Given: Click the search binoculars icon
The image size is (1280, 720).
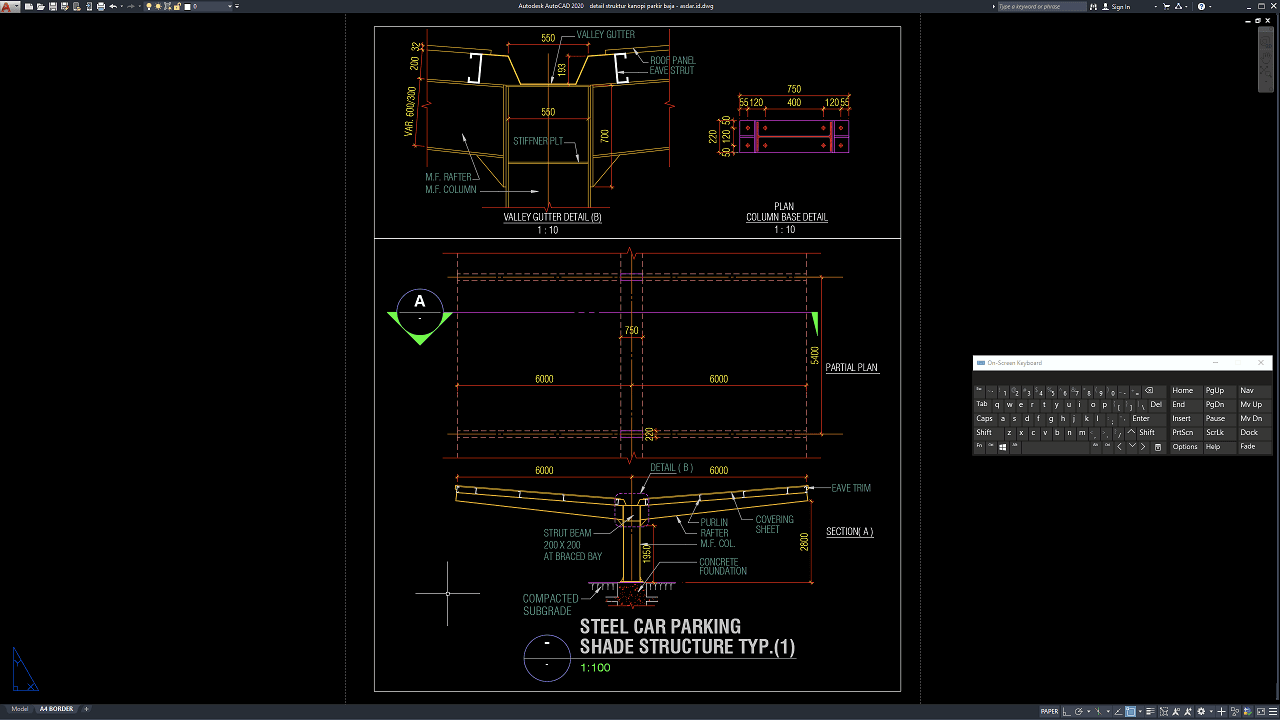Looking at the screenshot, I should point(1093,6).
